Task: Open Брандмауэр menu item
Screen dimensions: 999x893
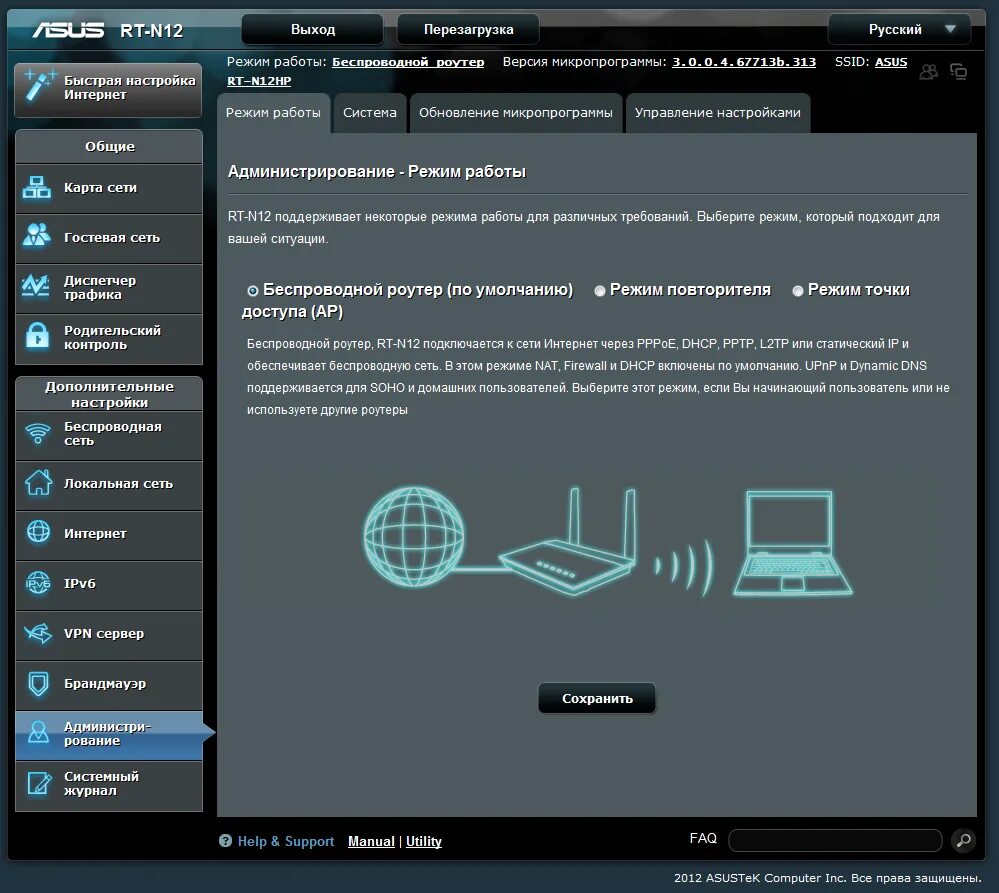Action: pos(109,684)
